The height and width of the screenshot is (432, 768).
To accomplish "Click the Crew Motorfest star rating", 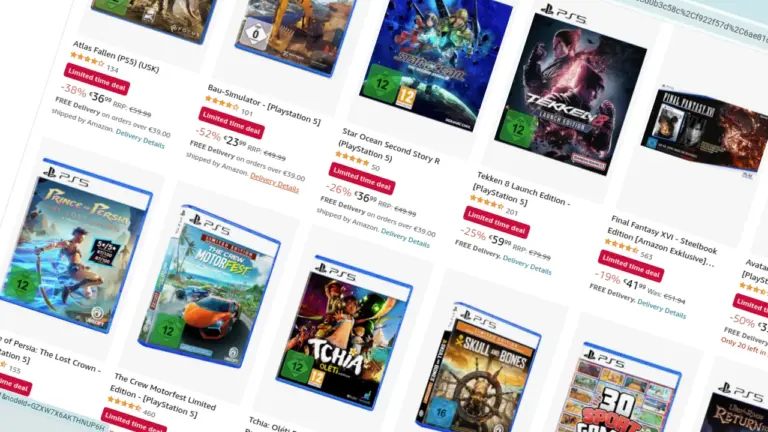I will pos(124,405).
